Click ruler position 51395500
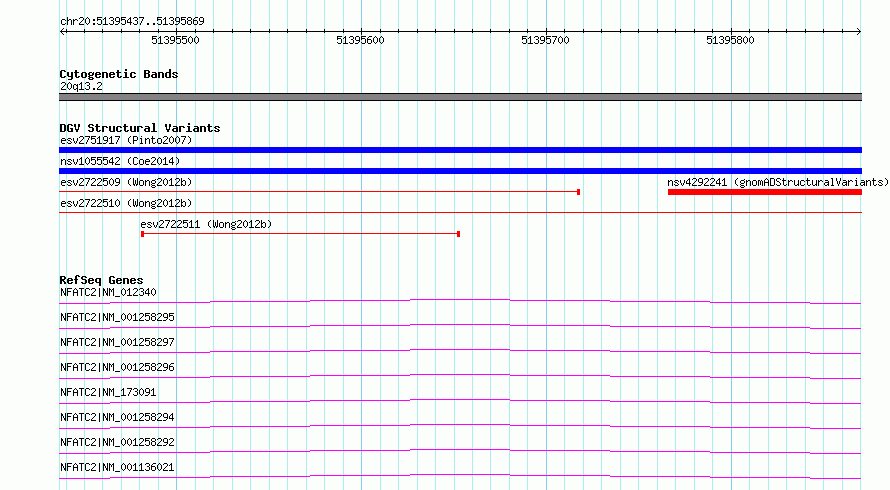This screenshot has height=490, width=890. point(175,40)
